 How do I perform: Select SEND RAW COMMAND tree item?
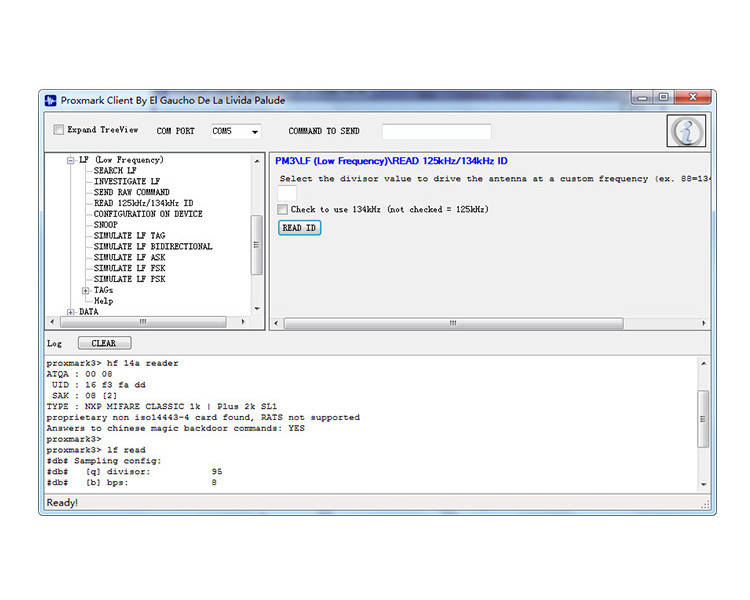coord(131,192)
